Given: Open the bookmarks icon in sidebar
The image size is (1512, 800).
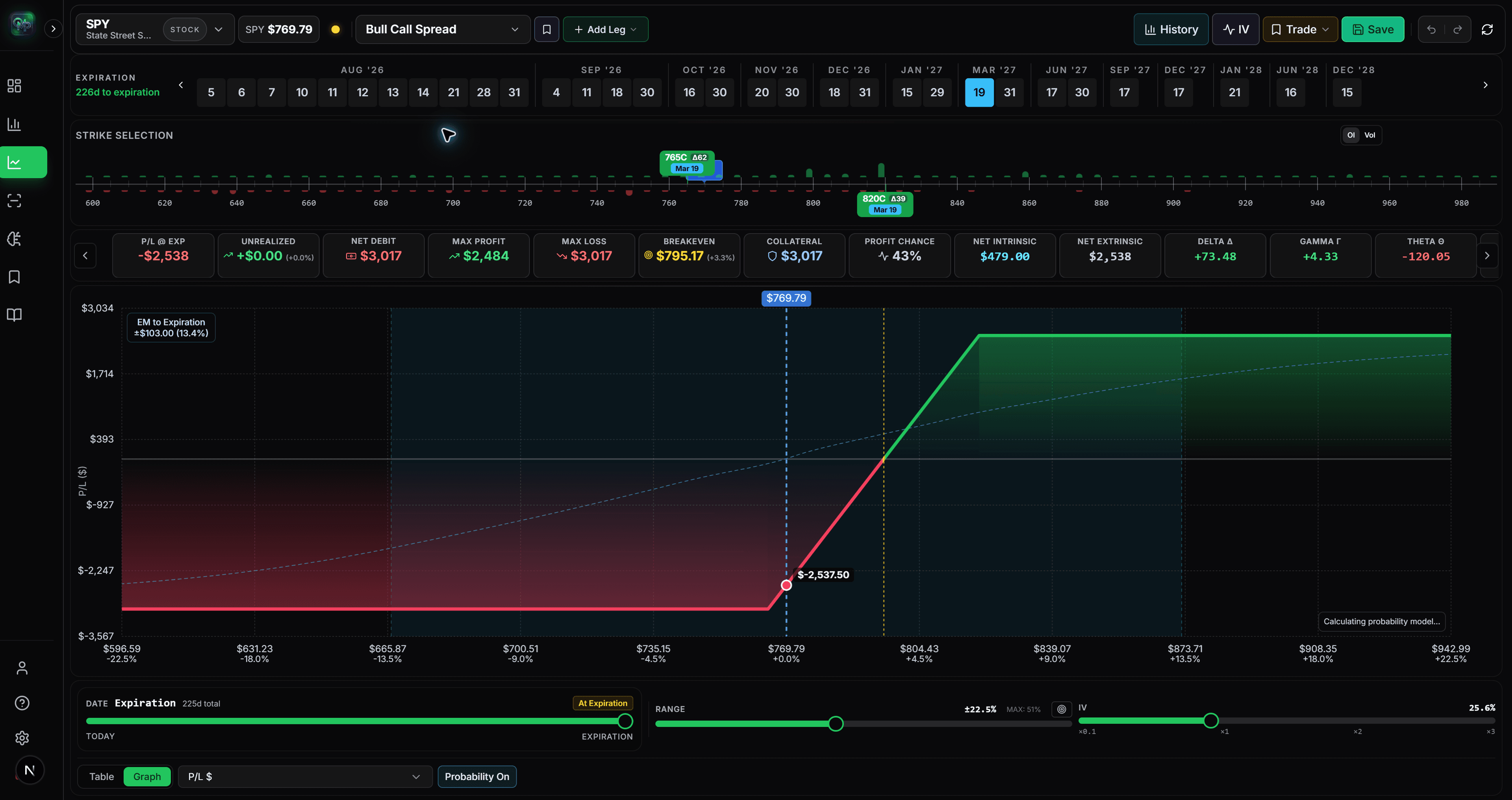Looking at the screenshot, I should [14, 277].
